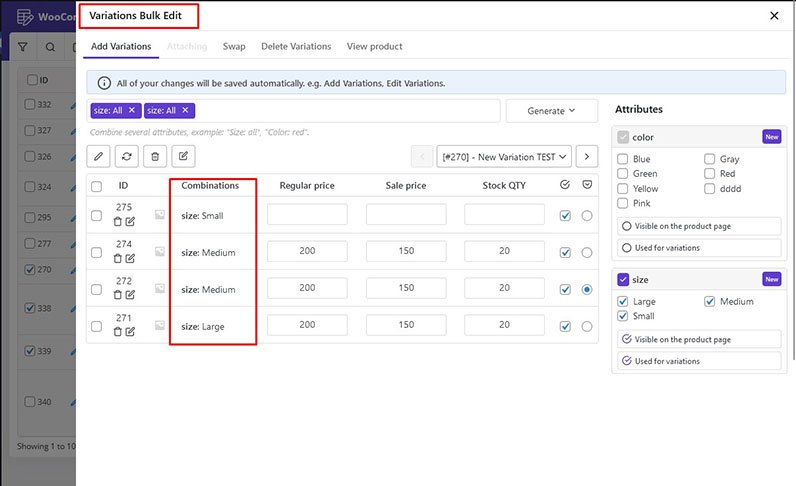This screenshot has height=486, width=796.
Task: Click the Regular price field for variation 275
Action: [x=307, y=214]
